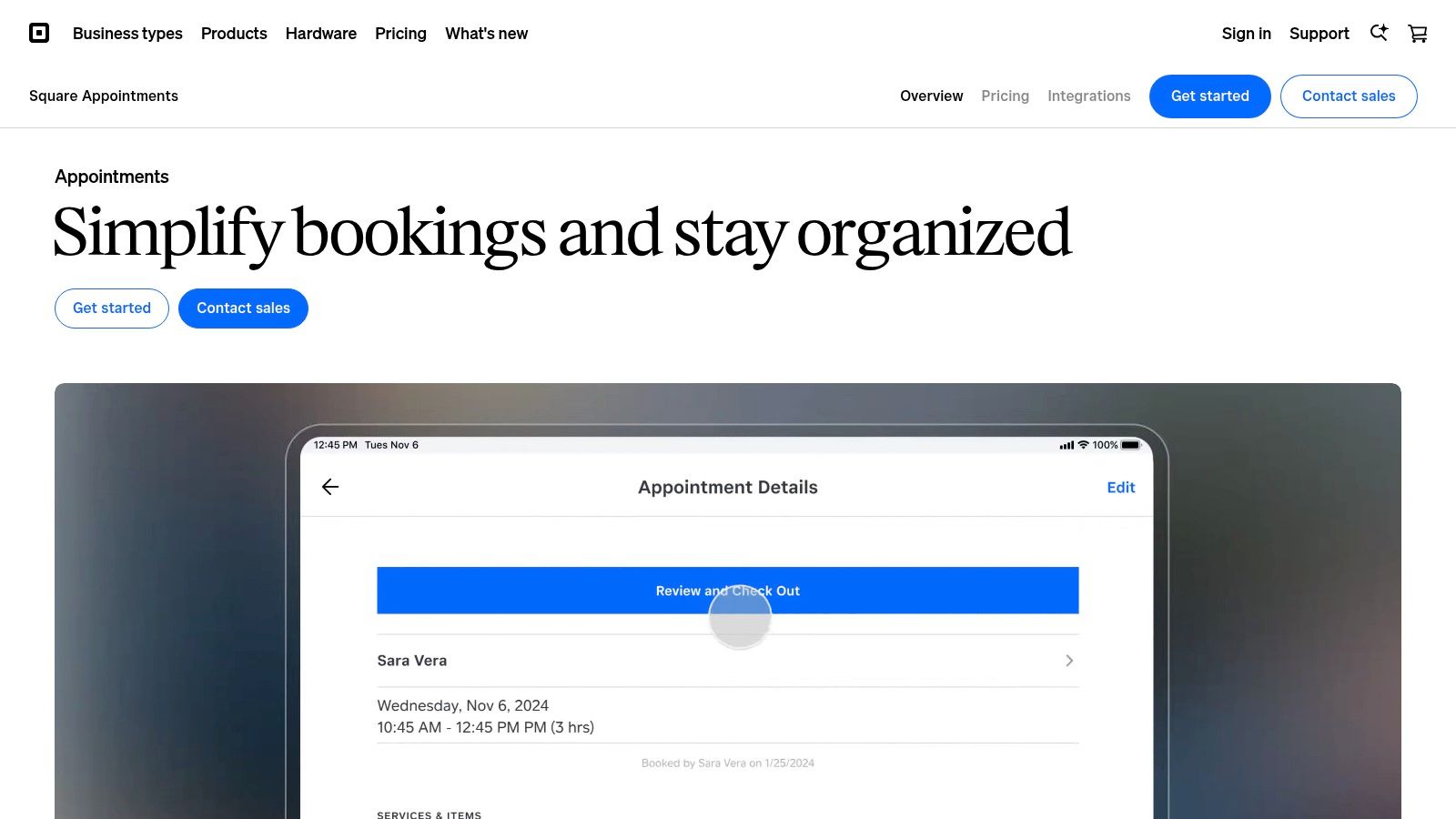Open Sara Vera's appointment details via the chevron
Viewport: 1456px width, 819px height.
[x=1069, y=661]
